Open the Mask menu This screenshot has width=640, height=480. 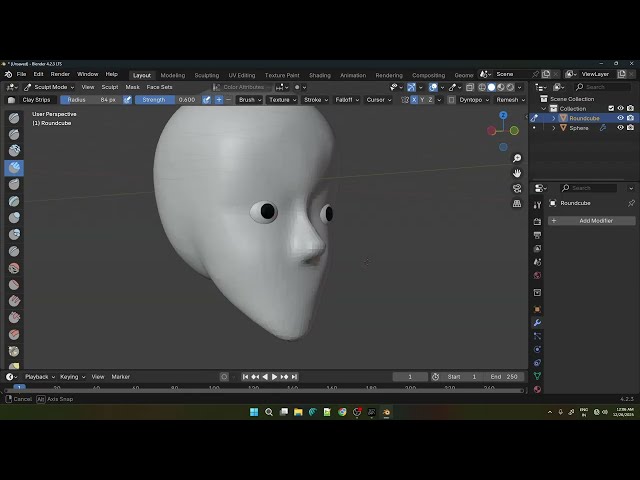point(132,87)
